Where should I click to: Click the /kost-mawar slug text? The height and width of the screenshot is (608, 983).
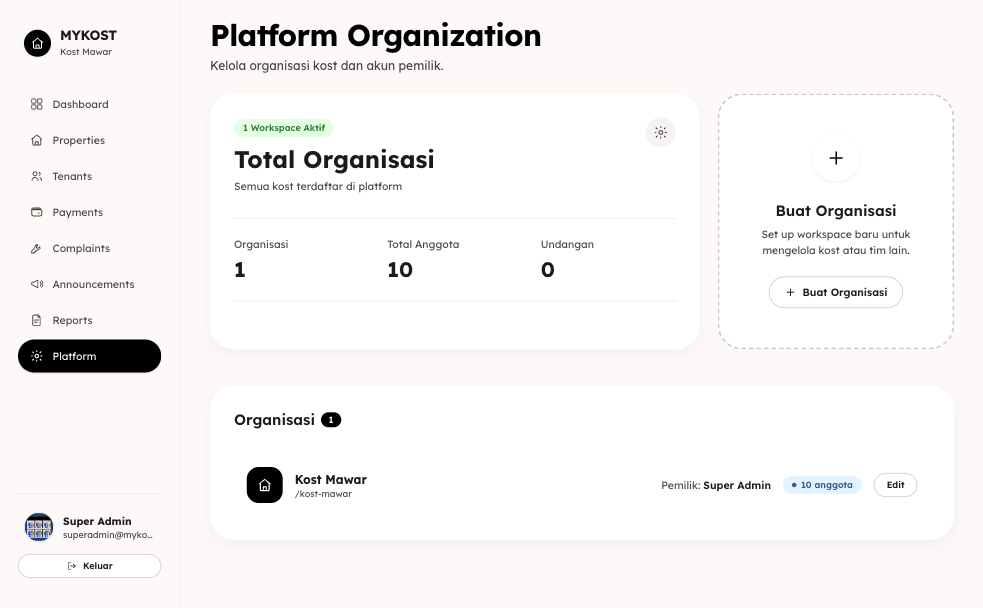(x=323, y=494)
